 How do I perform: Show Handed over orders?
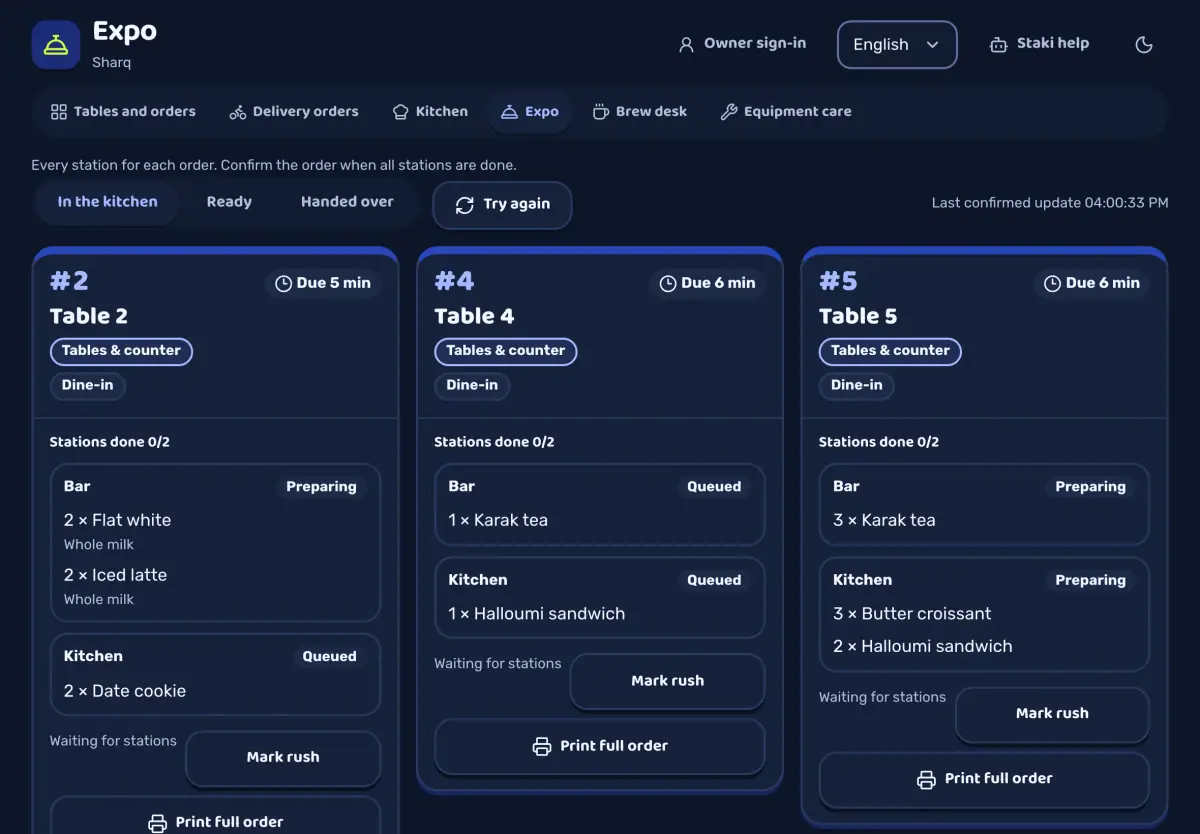347,202
